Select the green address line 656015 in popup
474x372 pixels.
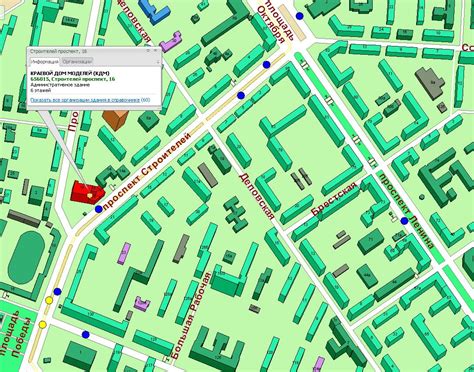[72, 79]
